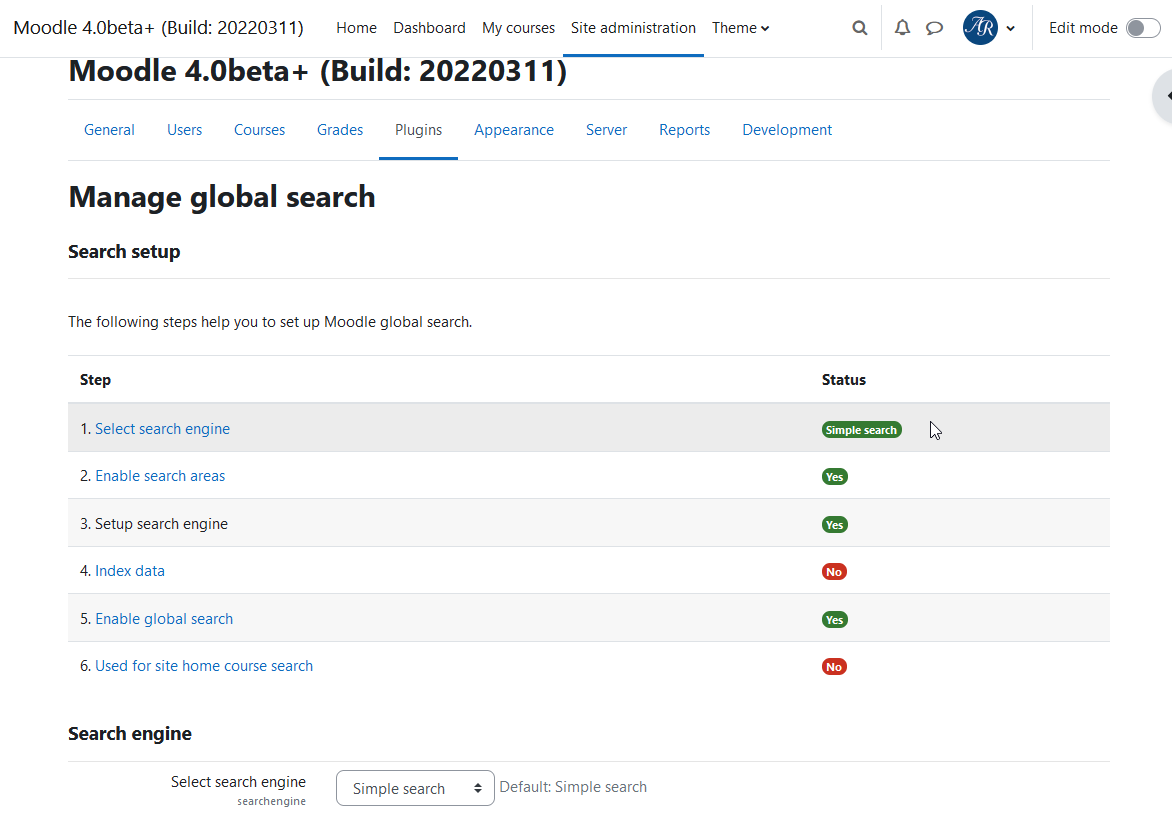Open the search magnifier icon
Viewport: 1172px width, 827px height.
point(860,28)
